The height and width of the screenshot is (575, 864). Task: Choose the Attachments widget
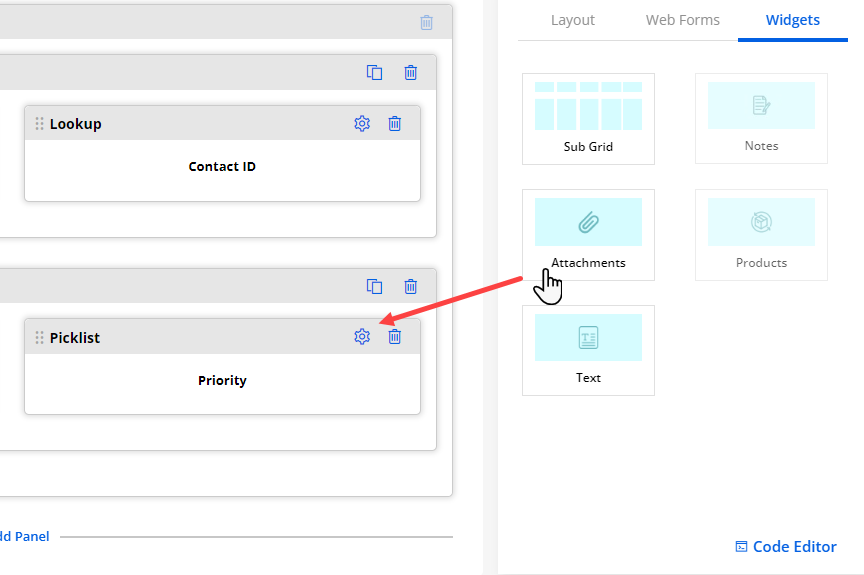[x=588, y=234]
